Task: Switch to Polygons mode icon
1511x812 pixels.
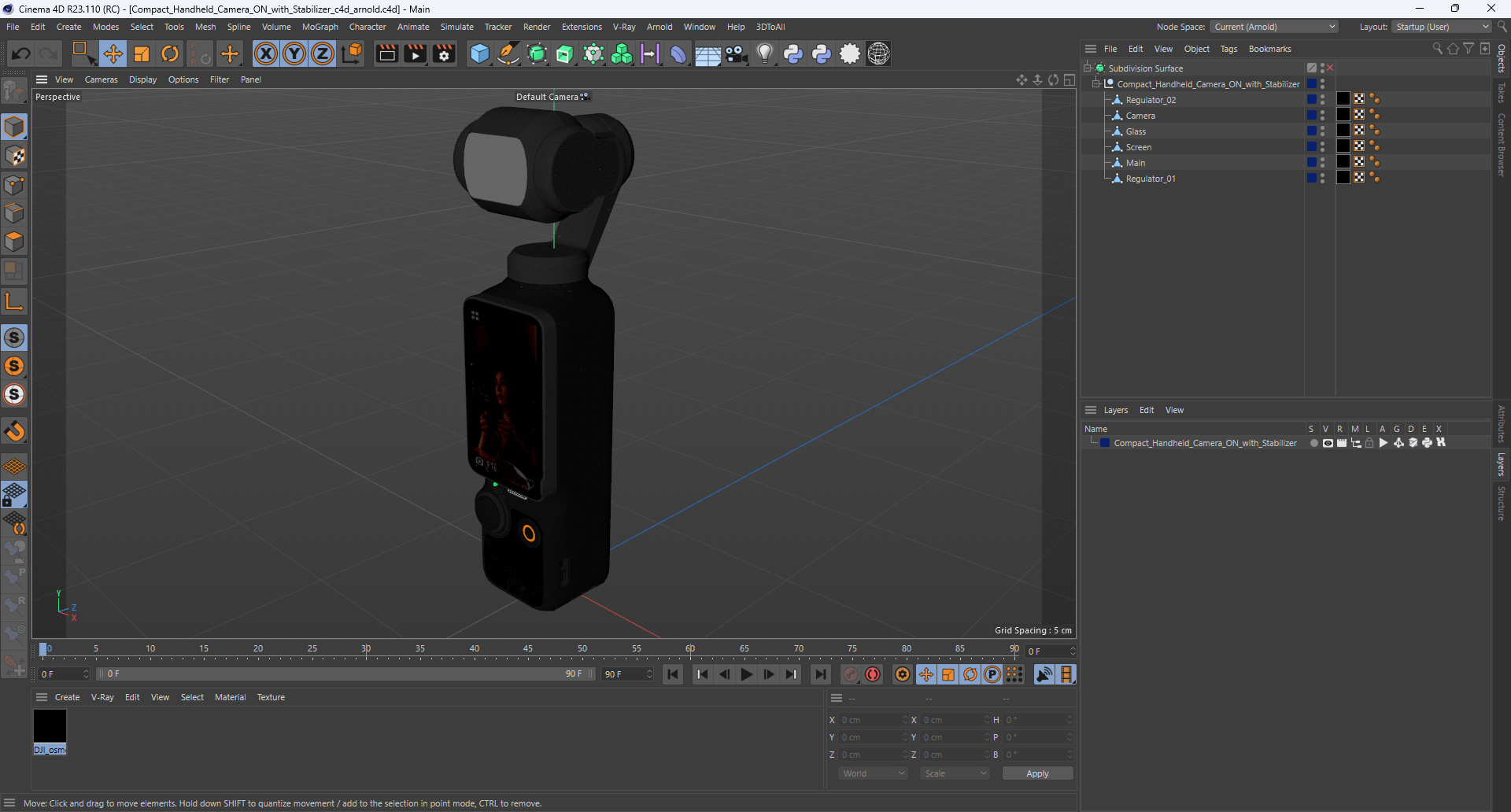Action: point(14,242)
